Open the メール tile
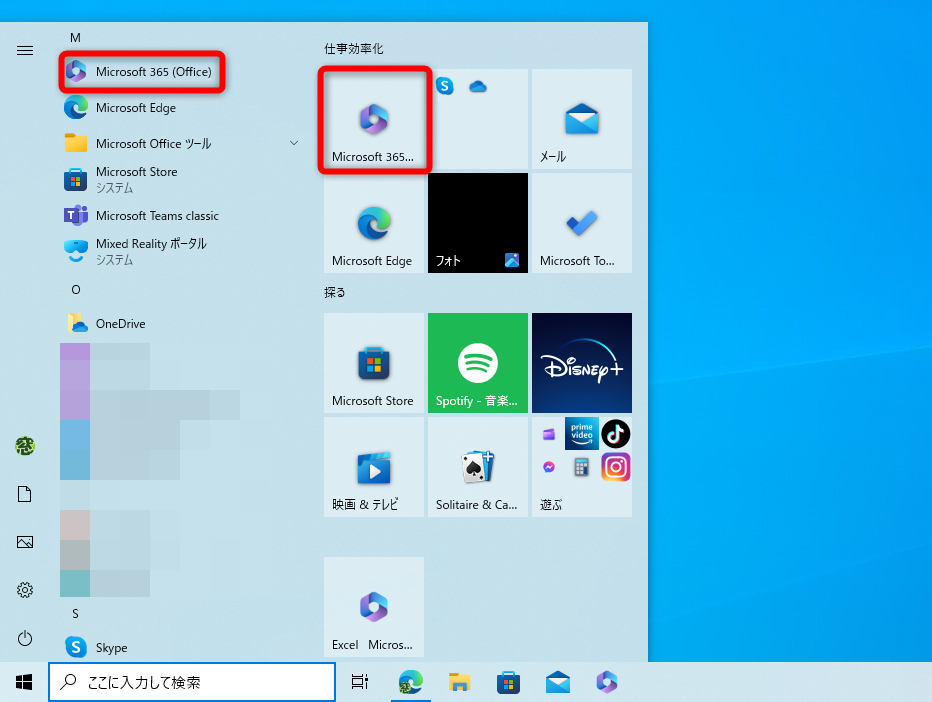The height and width of the screenshot is (702, 932). tap(581, 118)
